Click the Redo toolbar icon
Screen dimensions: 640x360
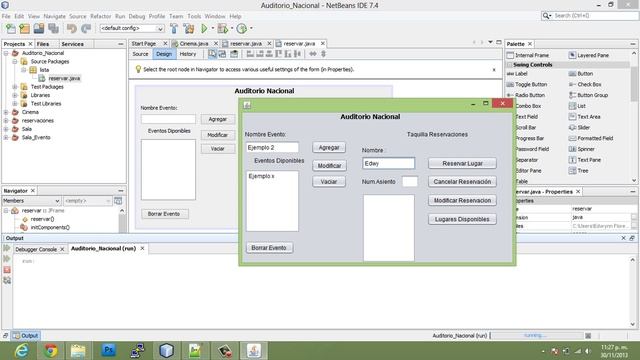coord(86,29)
